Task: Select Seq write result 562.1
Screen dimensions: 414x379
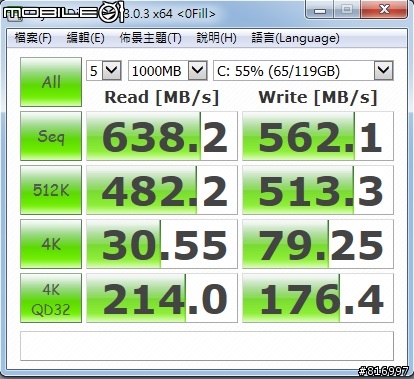Action: [x=318, y=136]
